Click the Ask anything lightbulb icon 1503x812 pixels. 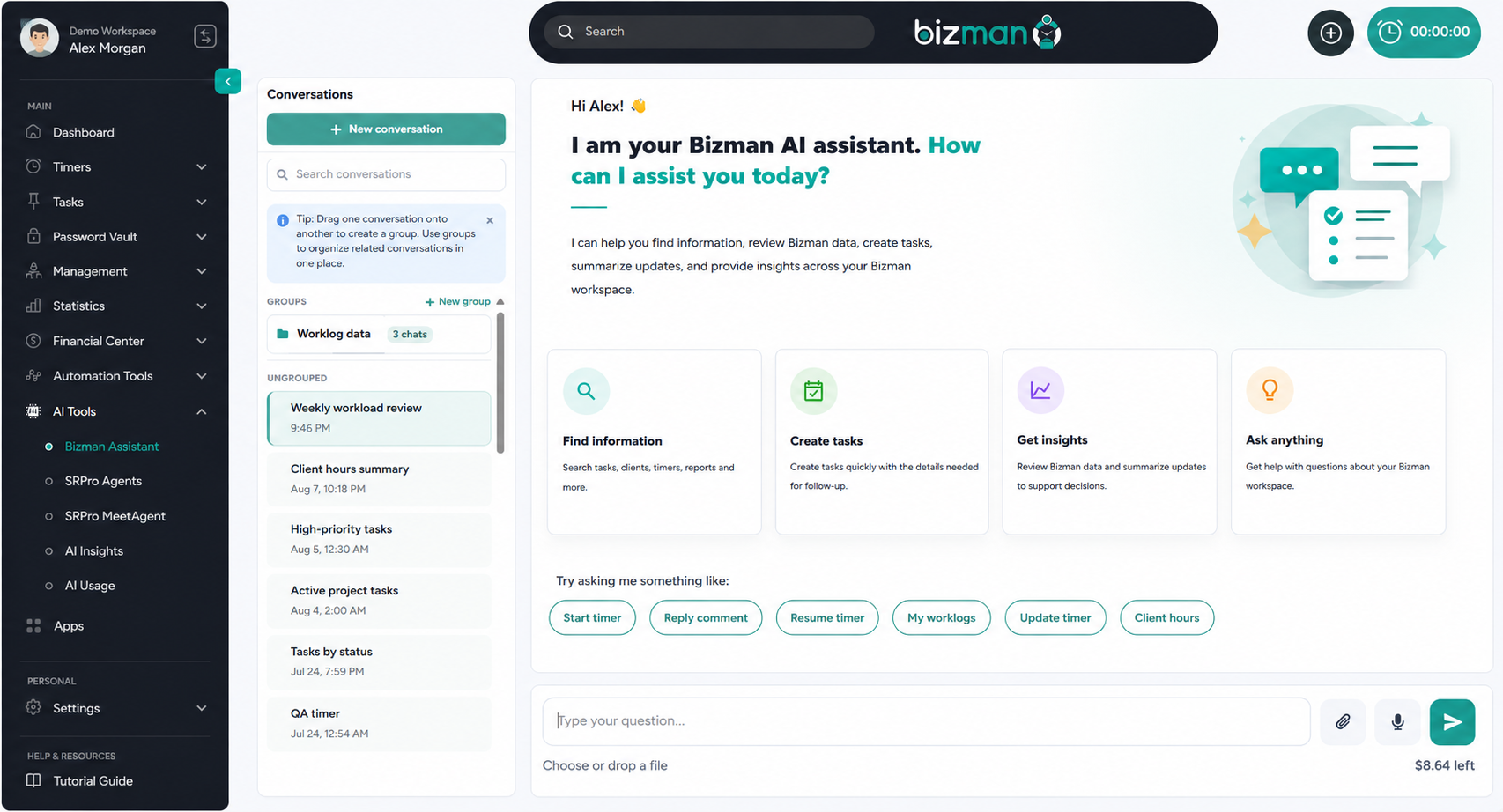1270,390
